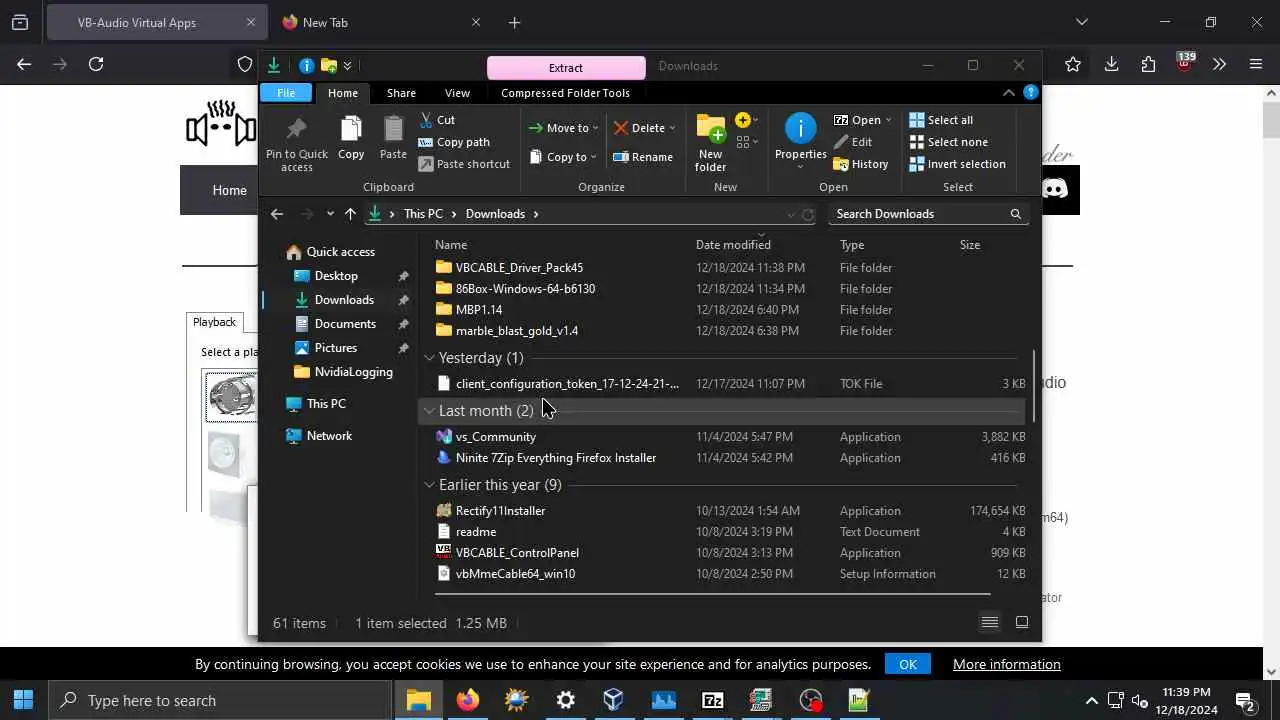Screen dimensions: 1280x720
Task: Click History in the Open group
Action: (861, 164)
